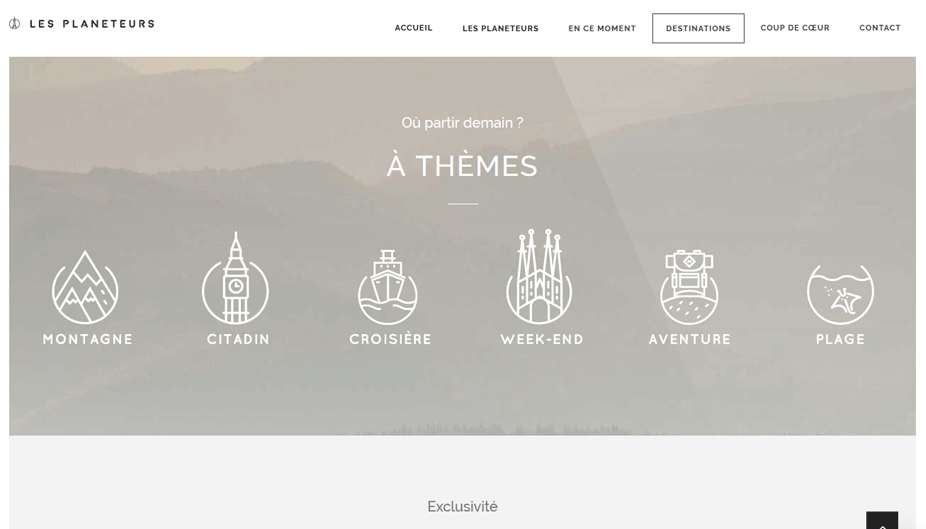Image resolution: width=926 pixels, height=529 pixels.
Task: Navigate to the Contact page
Action: point(879,28)
